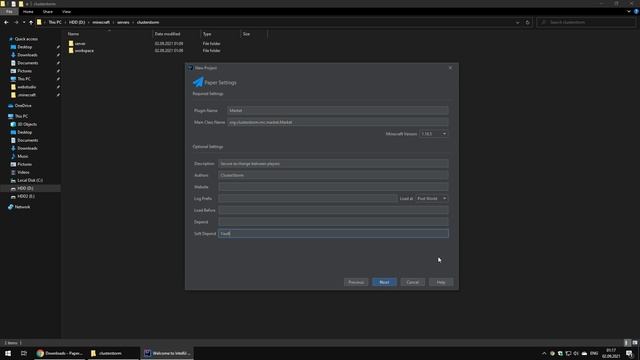Open pinned Documents under Quick access

(27, 63)
